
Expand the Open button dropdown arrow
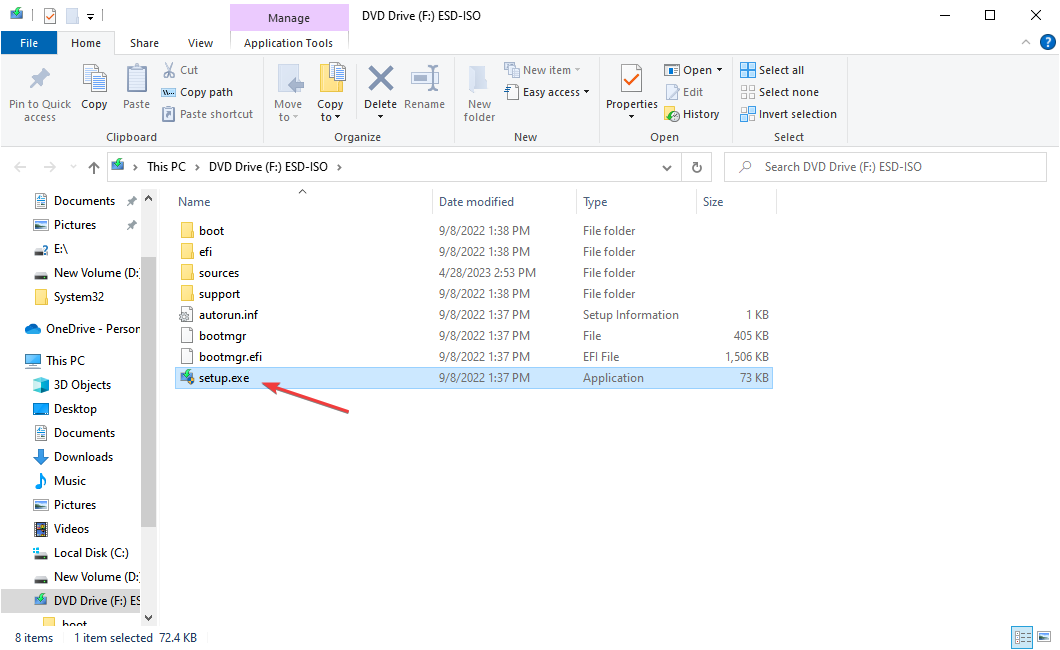[719, 70]
